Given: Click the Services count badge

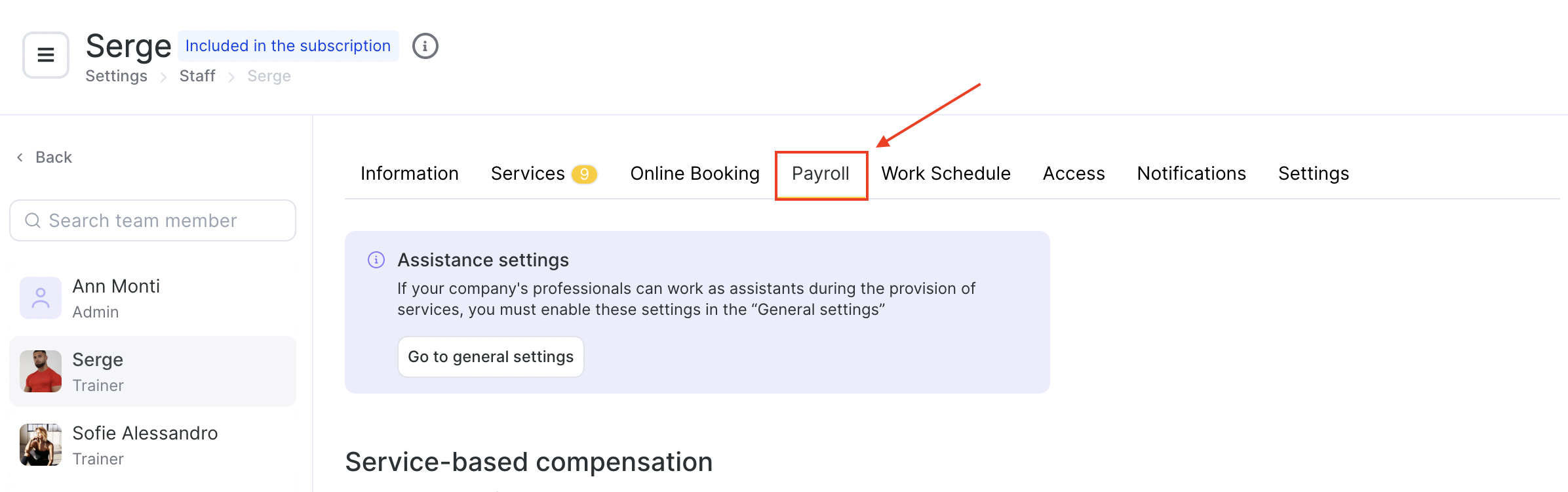Looking at the screenshot, I should (584, 174).
